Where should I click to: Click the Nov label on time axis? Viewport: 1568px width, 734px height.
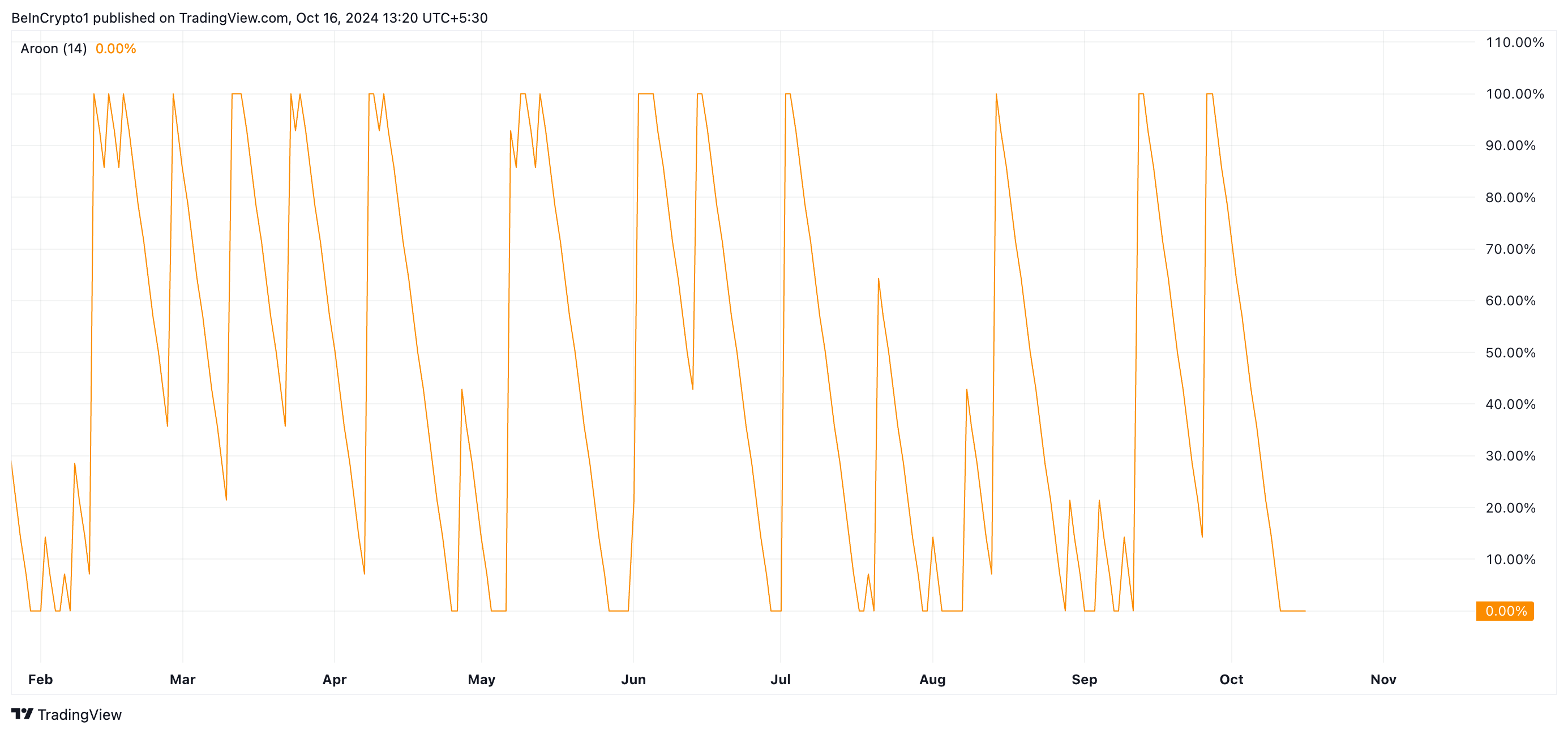[x=1383, y=679]
